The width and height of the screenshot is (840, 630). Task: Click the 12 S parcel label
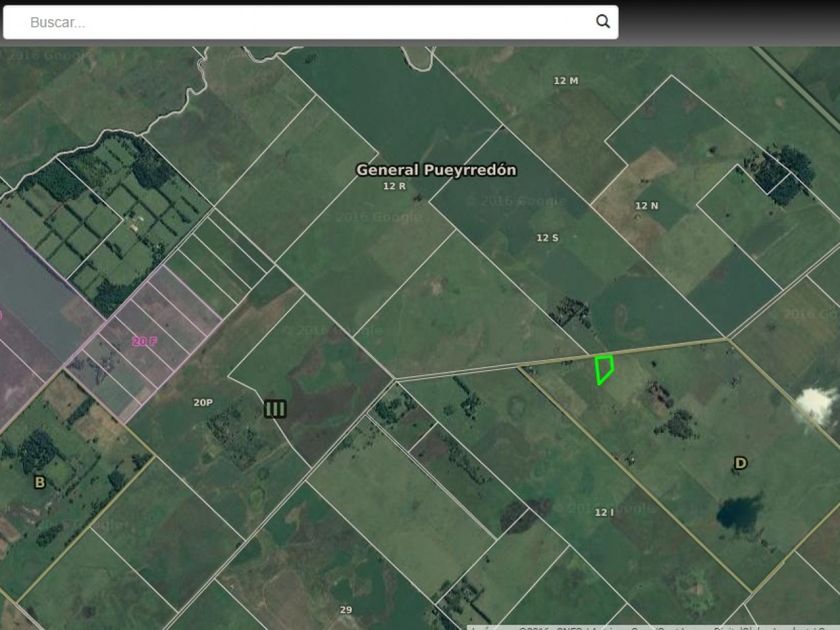click(547, 237)
